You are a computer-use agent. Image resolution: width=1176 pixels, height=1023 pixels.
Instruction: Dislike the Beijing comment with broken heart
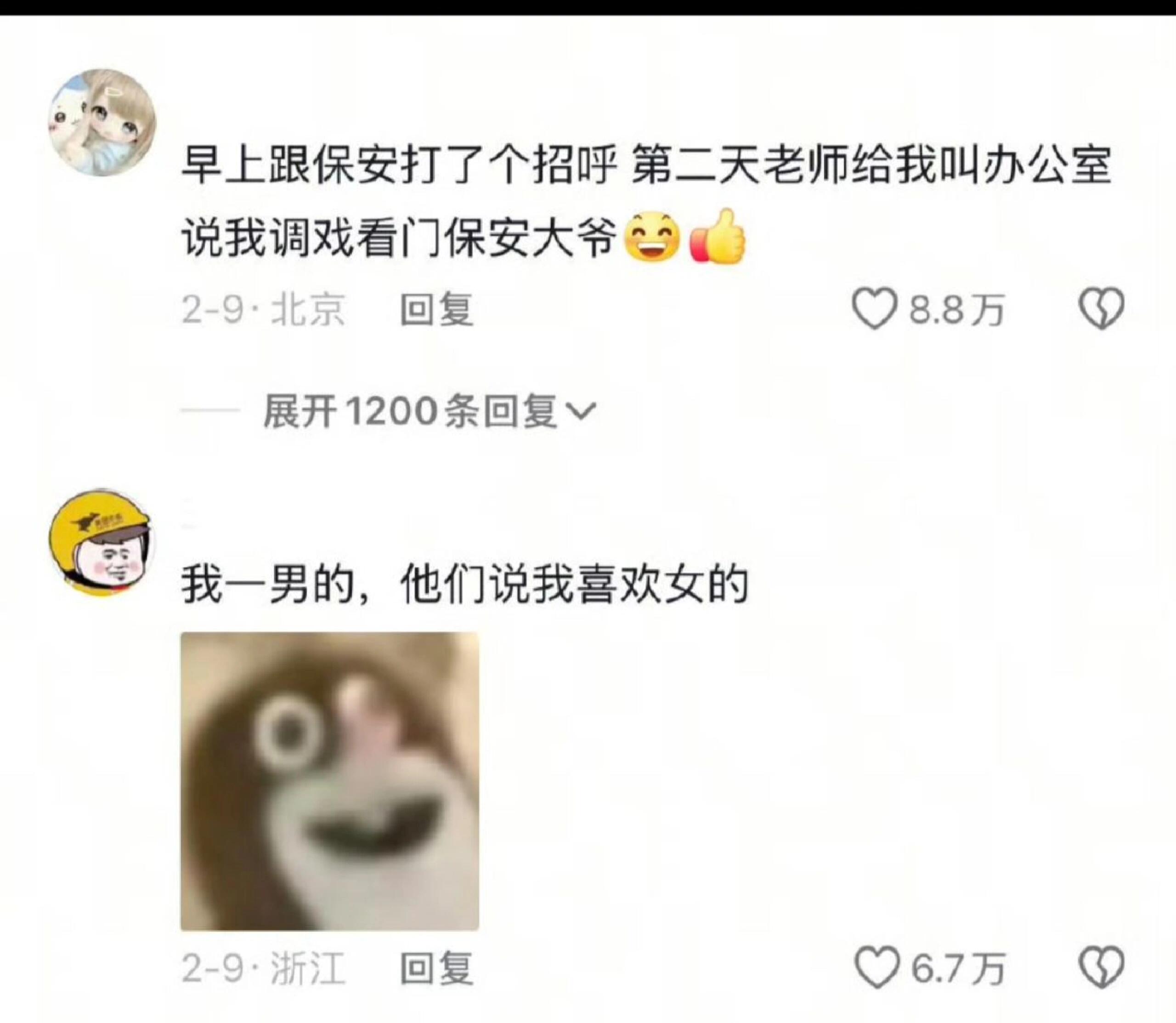pyautogui.click(x=1101, y=309)
